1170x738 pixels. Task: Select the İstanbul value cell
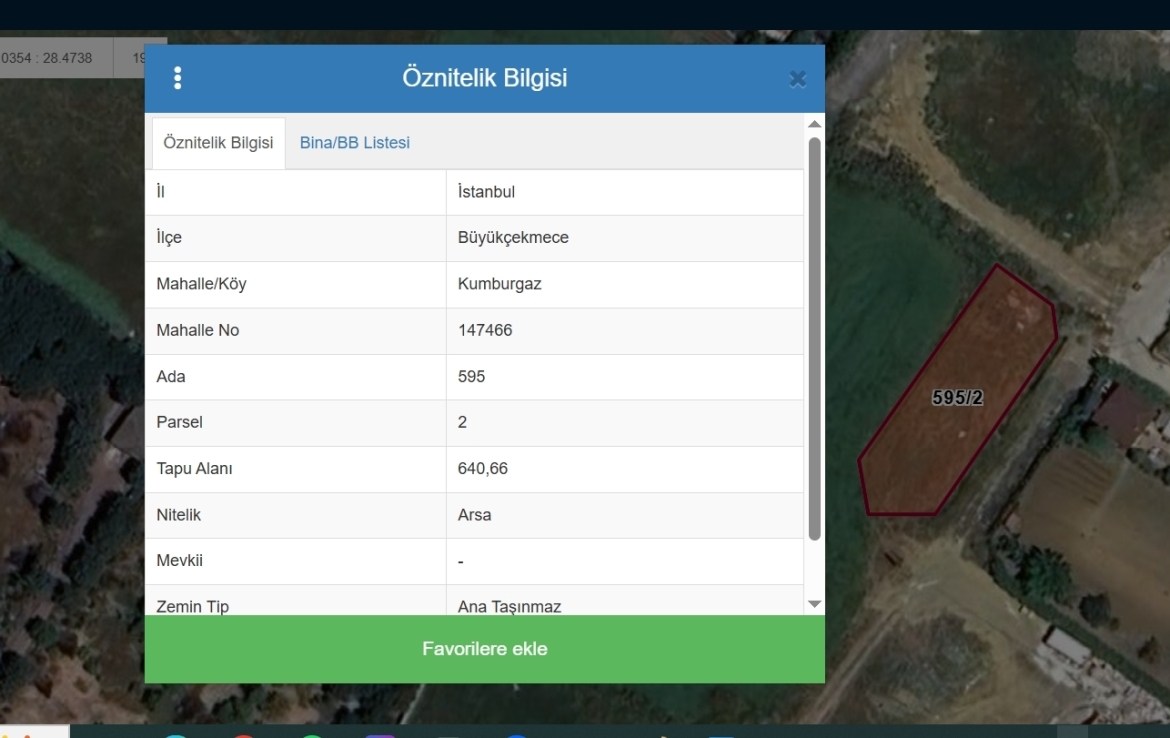pos(486,192)
